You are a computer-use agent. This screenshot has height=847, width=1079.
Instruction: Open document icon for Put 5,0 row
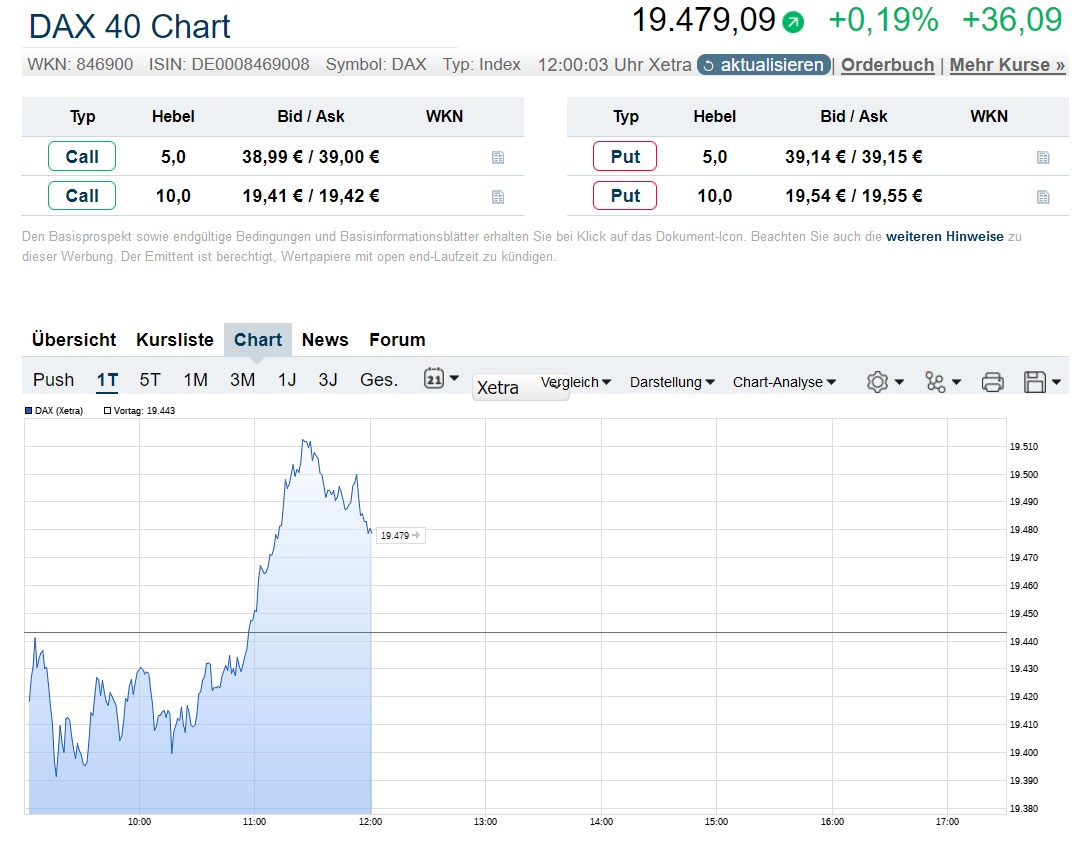coord(1043,157)
